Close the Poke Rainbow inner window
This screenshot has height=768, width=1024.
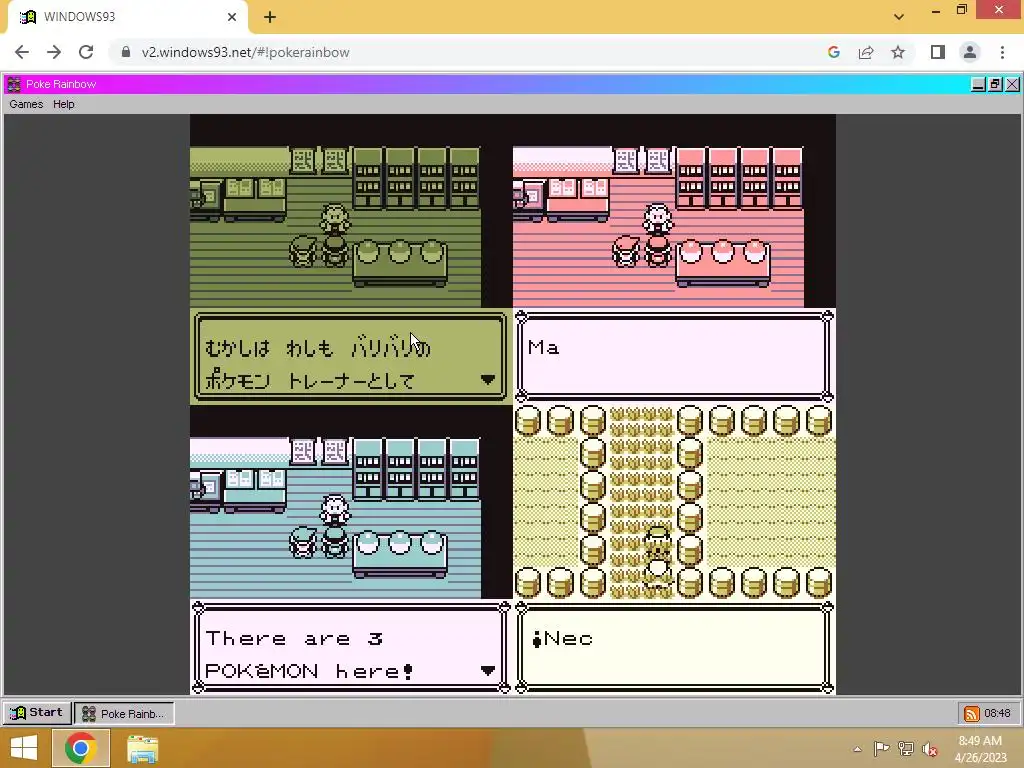pos(1012,84)
